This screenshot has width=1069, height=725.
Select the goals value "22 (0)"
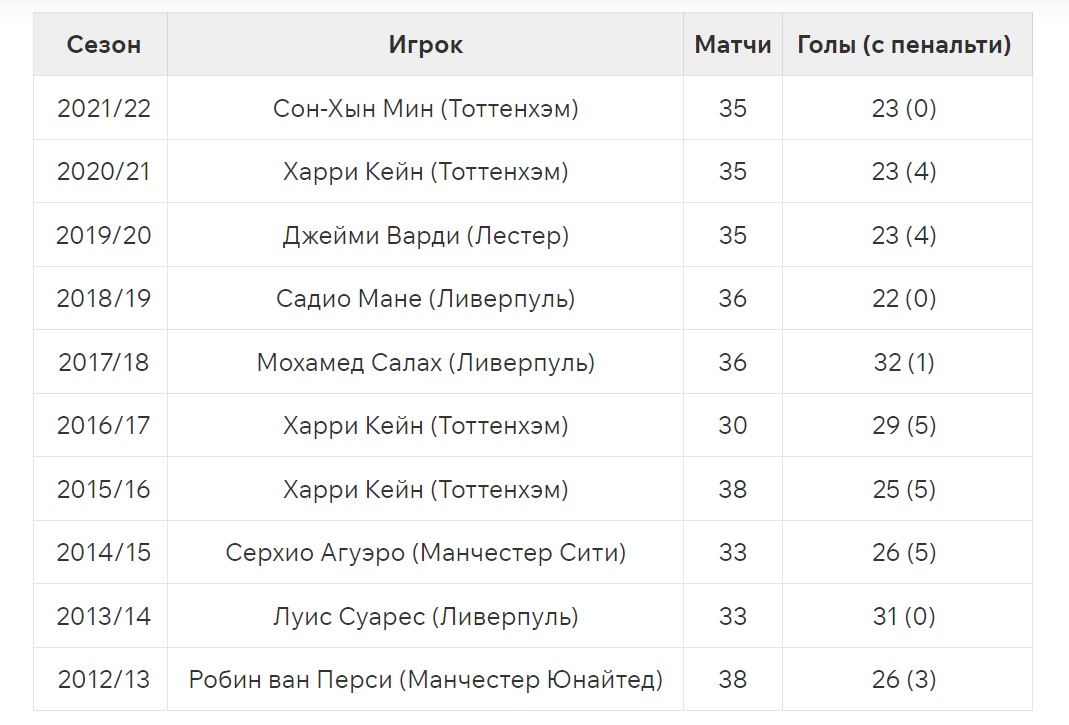point(904,299)
